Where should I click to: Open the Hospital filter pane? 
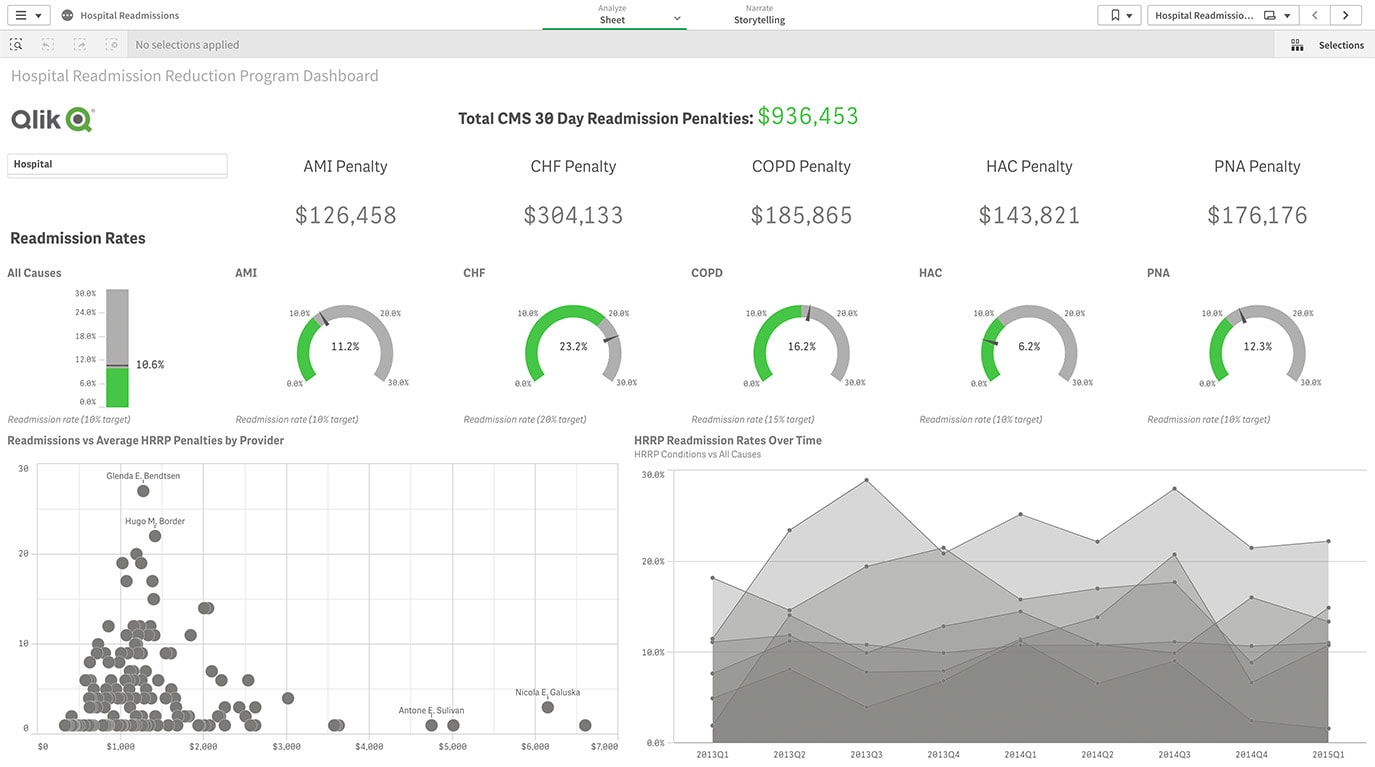coord(117,164)
